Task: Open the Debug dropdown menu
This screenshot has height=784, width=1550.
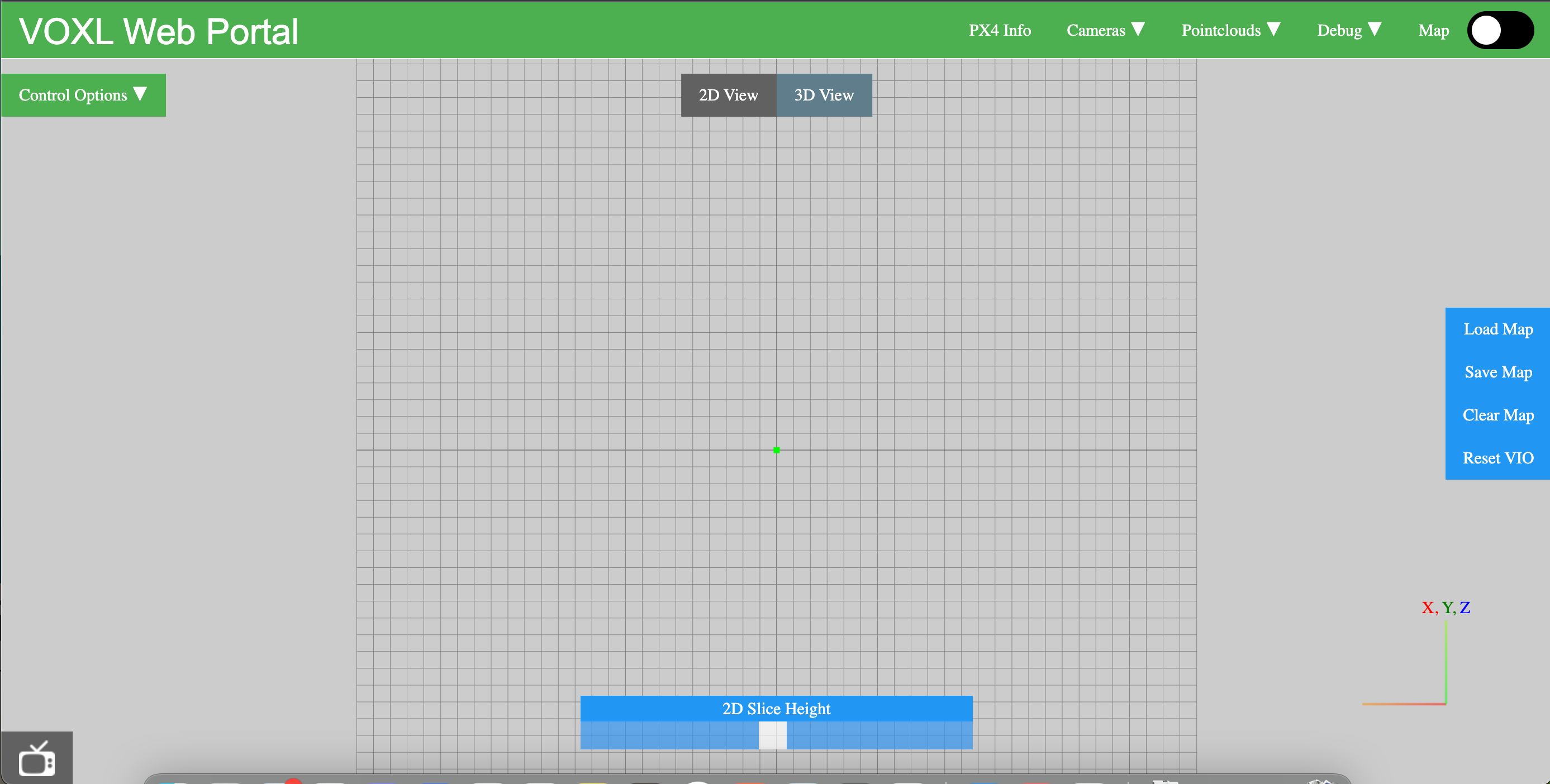Action: click(1348, 30)
